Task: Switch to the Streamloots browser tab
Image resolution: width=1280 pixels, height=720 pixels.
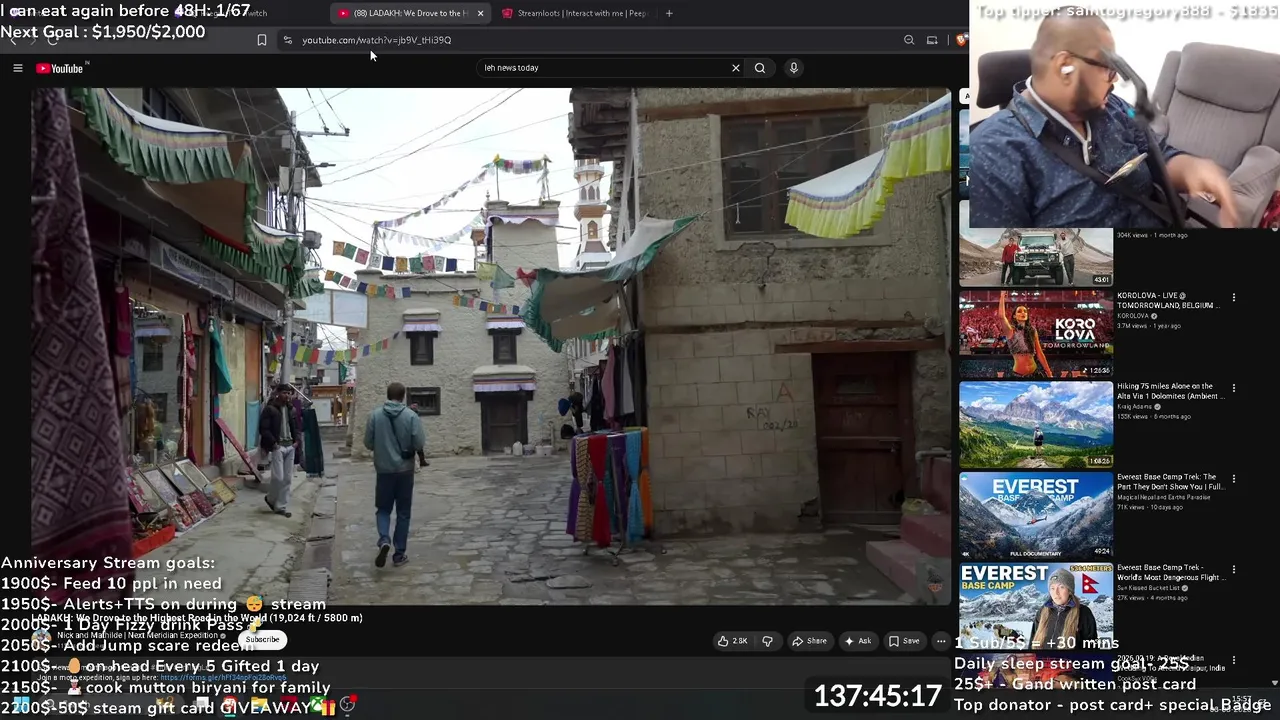Action: pyautogui.click(x=574, y=13)
